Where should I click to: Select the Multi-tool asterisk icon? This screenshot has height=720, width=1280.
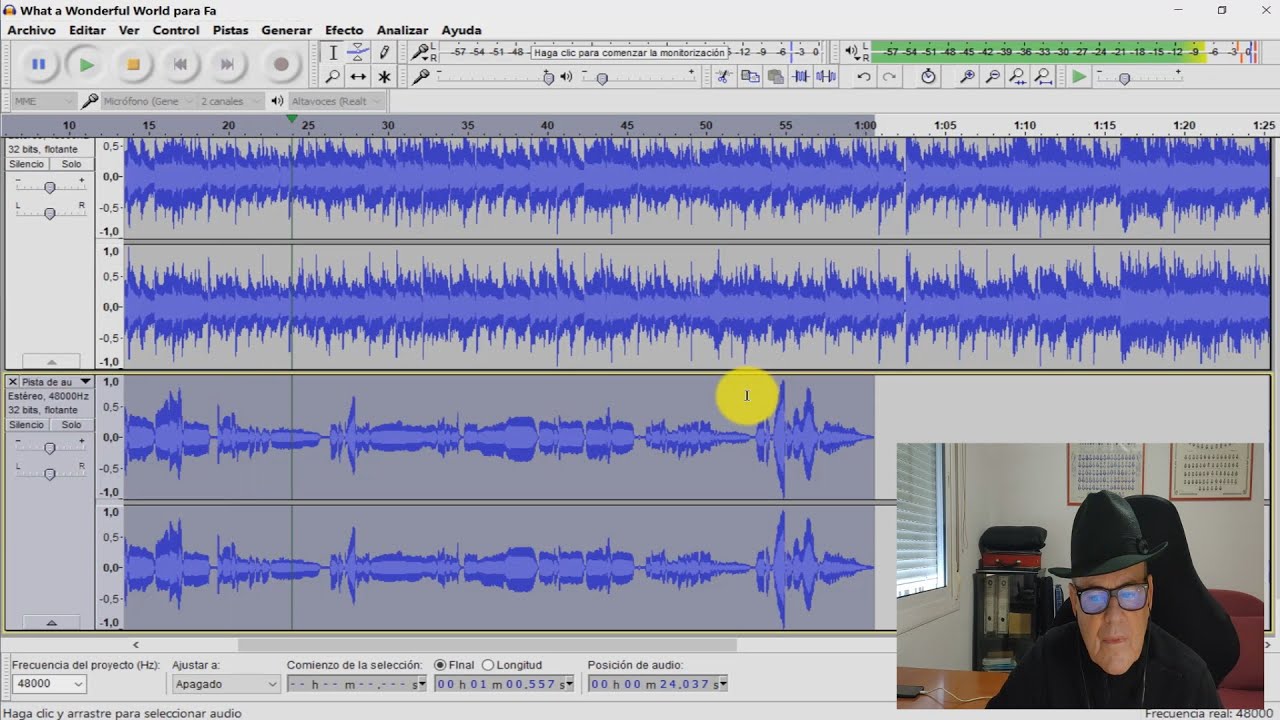coord(384,76)
